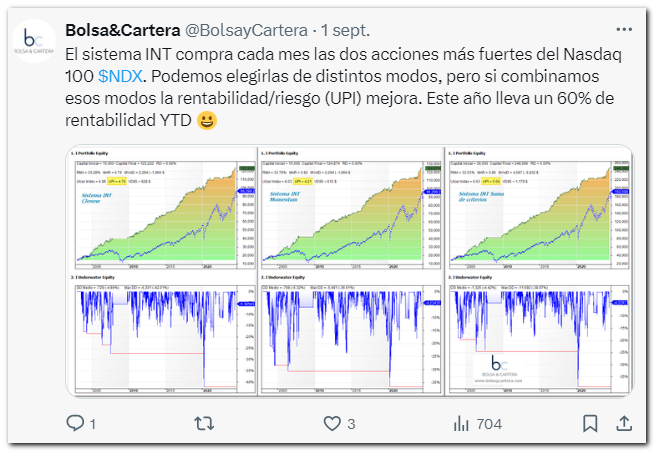654x451 pixels.
Task: Share the tweet via upload icon
Action: (624, 423)
